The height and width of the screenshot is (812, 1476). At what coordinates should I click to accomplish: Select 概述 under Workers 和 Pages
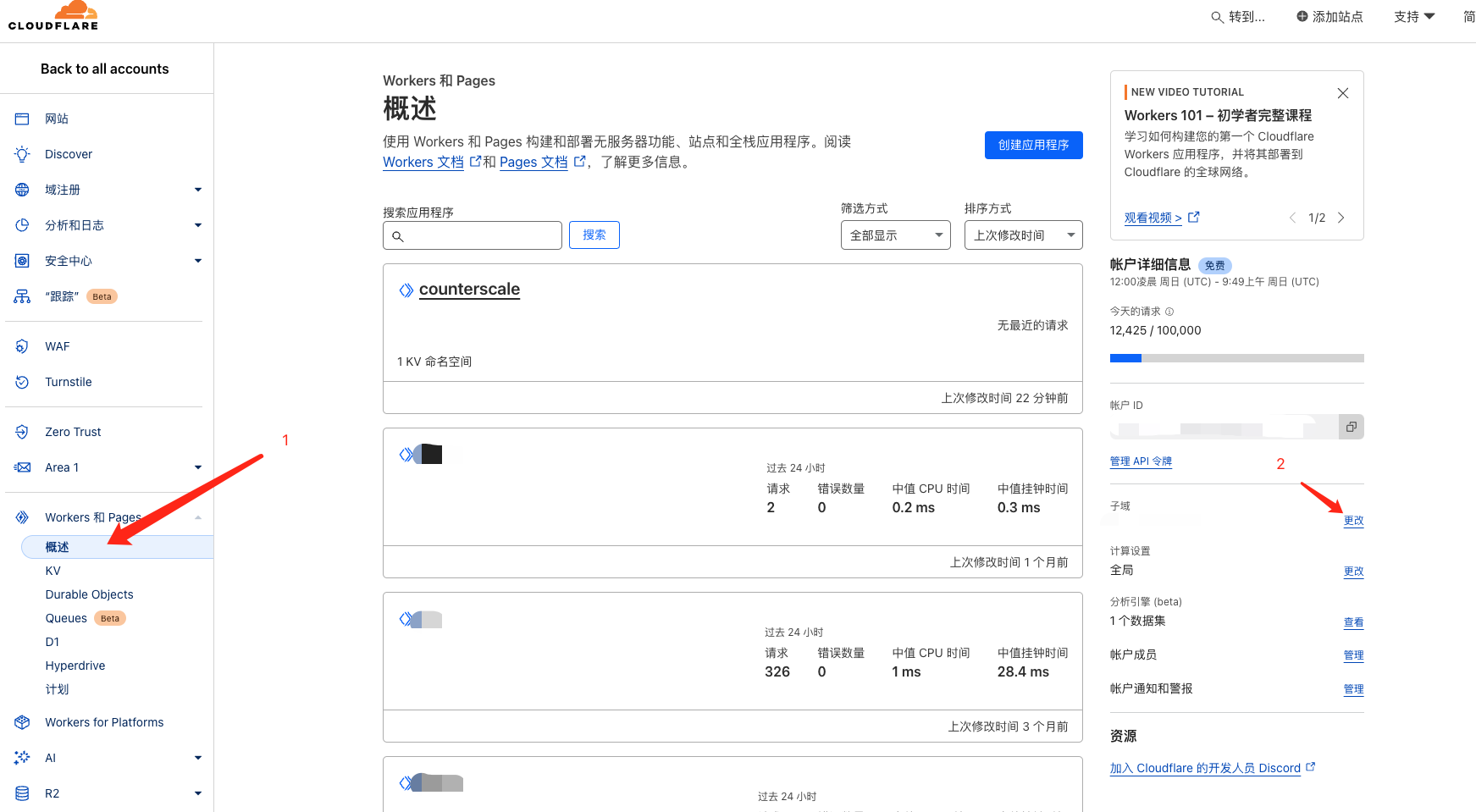pyautogui.click(x=57, y=547)
